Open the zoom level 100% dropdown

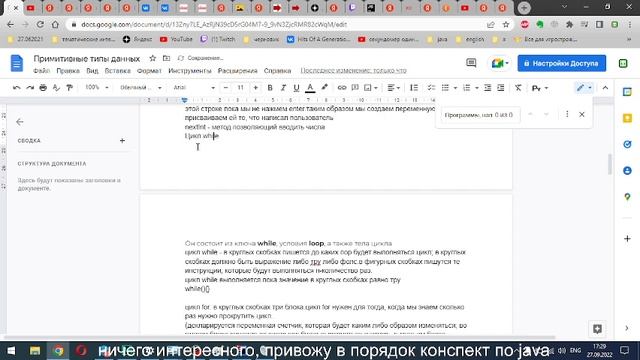tap(96, 87)
